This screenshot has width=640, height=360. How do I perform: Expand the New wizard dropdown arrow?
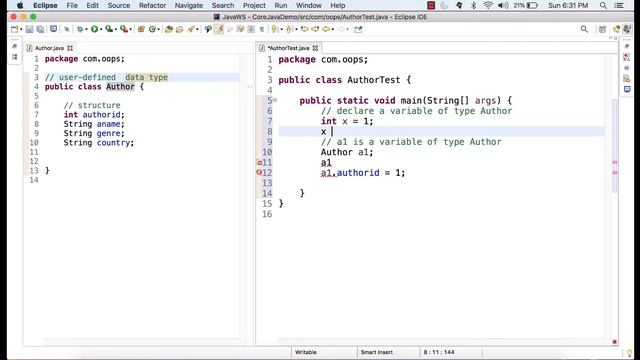click(x=21, y=29)
